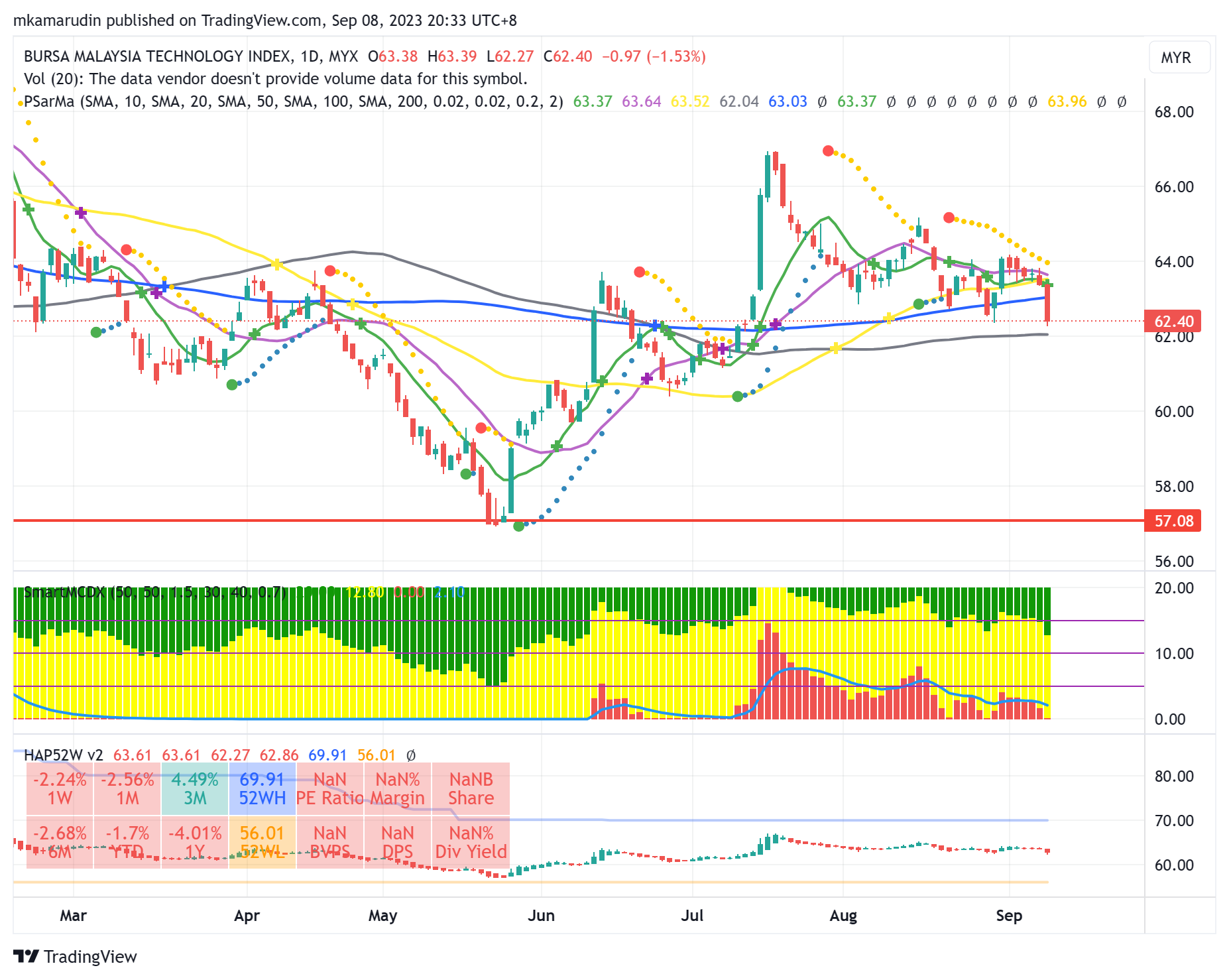The image size is (1229, 980).
Task: Click the 64.00 price axis label
Action: pyautogui.click(x=1174, y=262)
